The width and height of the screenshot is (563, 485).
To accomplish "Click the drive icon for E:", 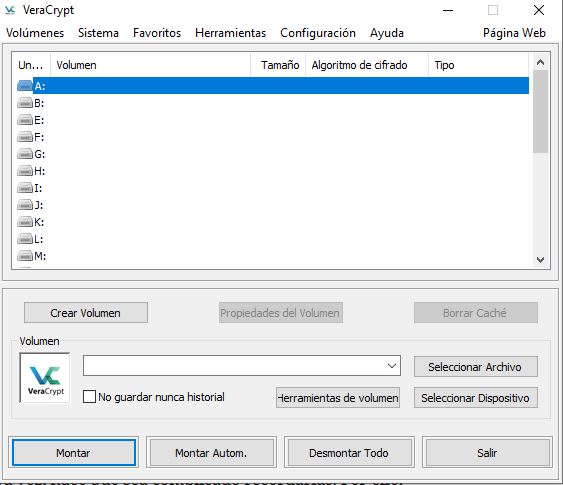I will [x=25, y=120].
